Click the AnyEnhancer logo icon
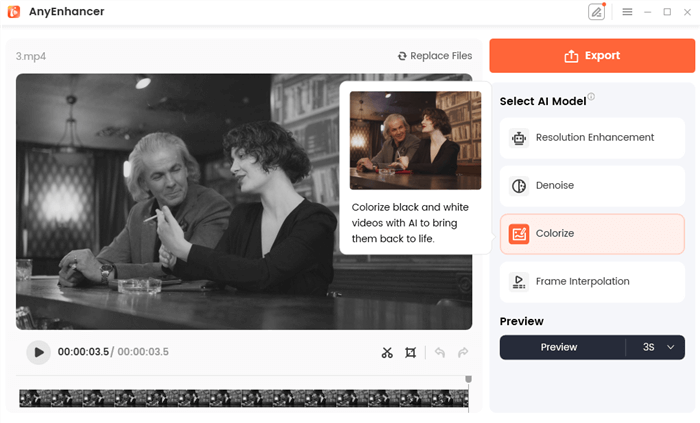Viewport: 700px width, 423px height. pyautogui.click(x=14, y=12)
